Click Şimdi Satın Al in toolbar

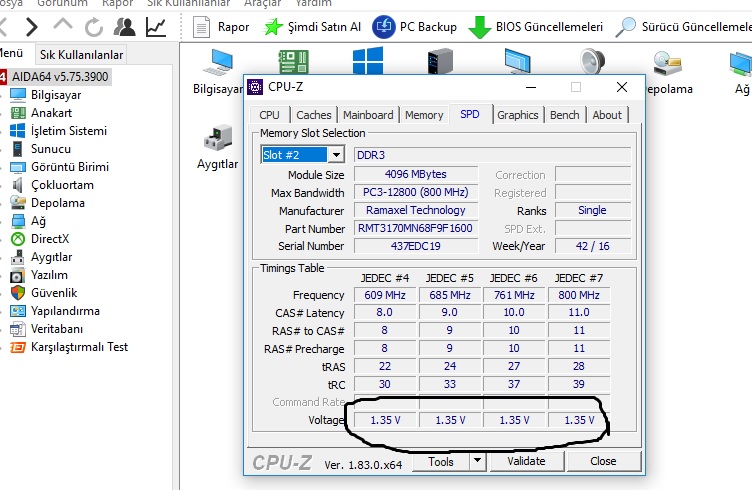312,27
